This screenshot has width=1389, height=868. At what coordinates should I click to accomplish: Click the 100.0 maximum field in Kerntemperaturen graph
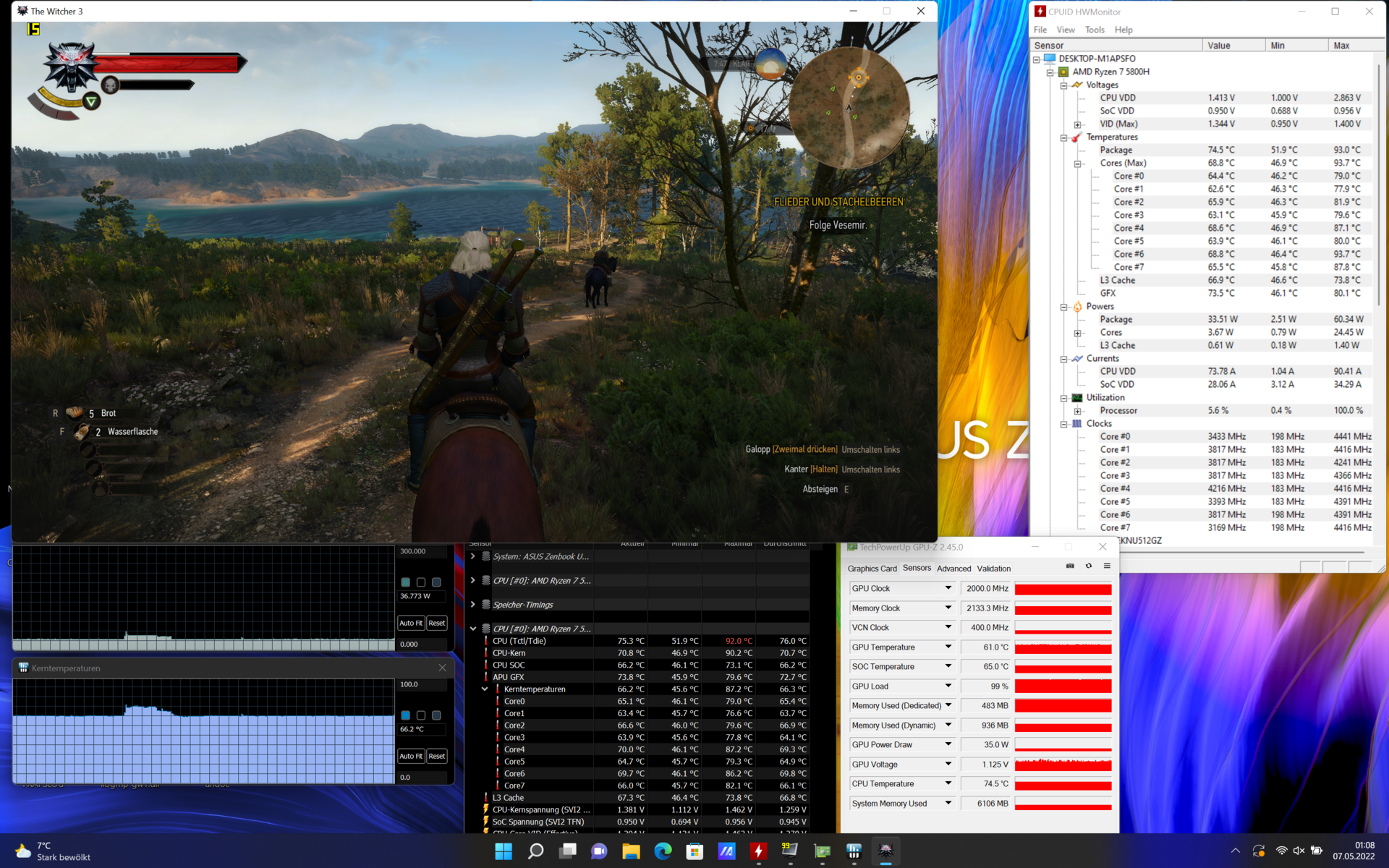[421, 684]
